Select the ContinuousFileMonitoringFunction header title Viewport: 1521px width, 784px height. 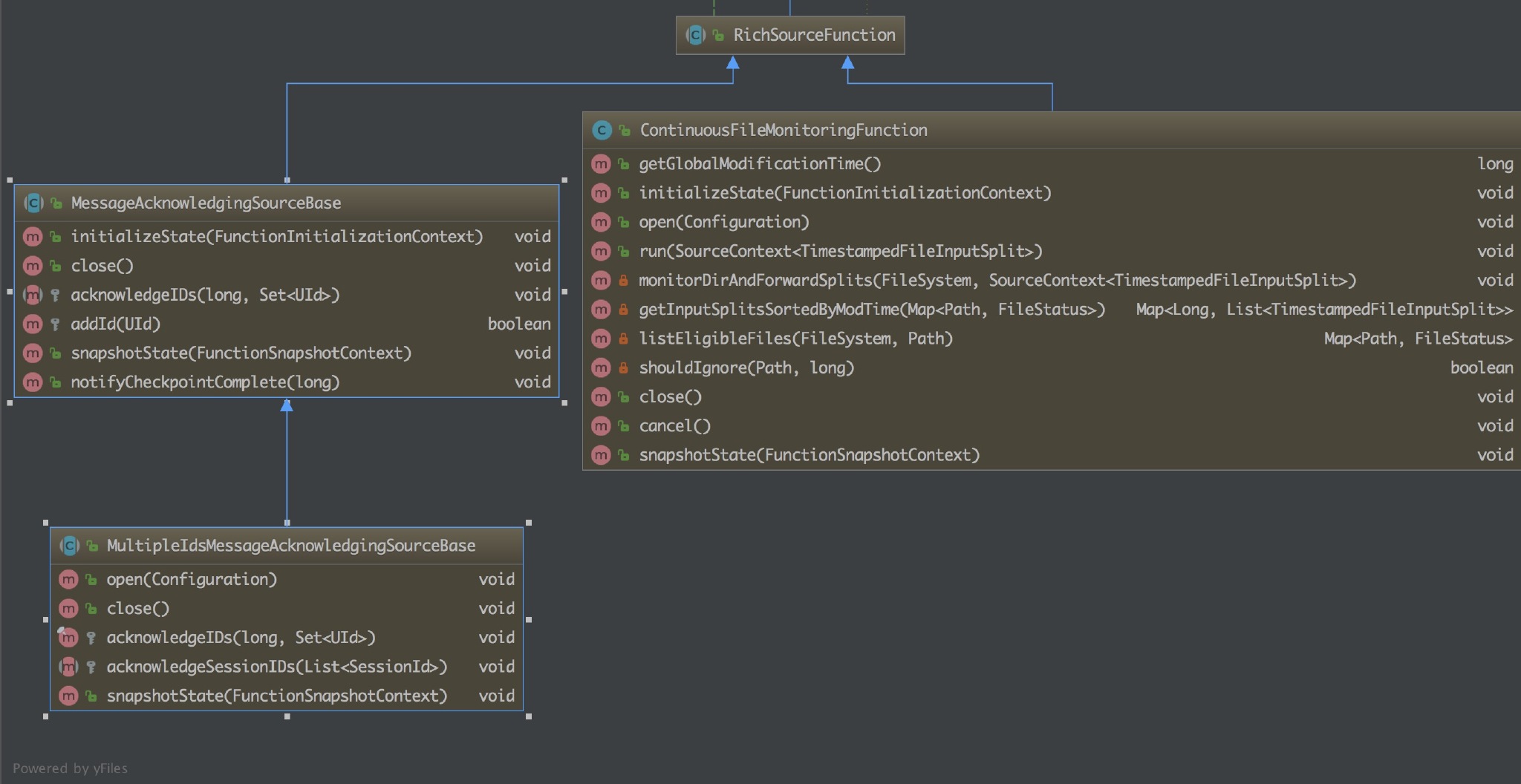[x=783, y=131]
